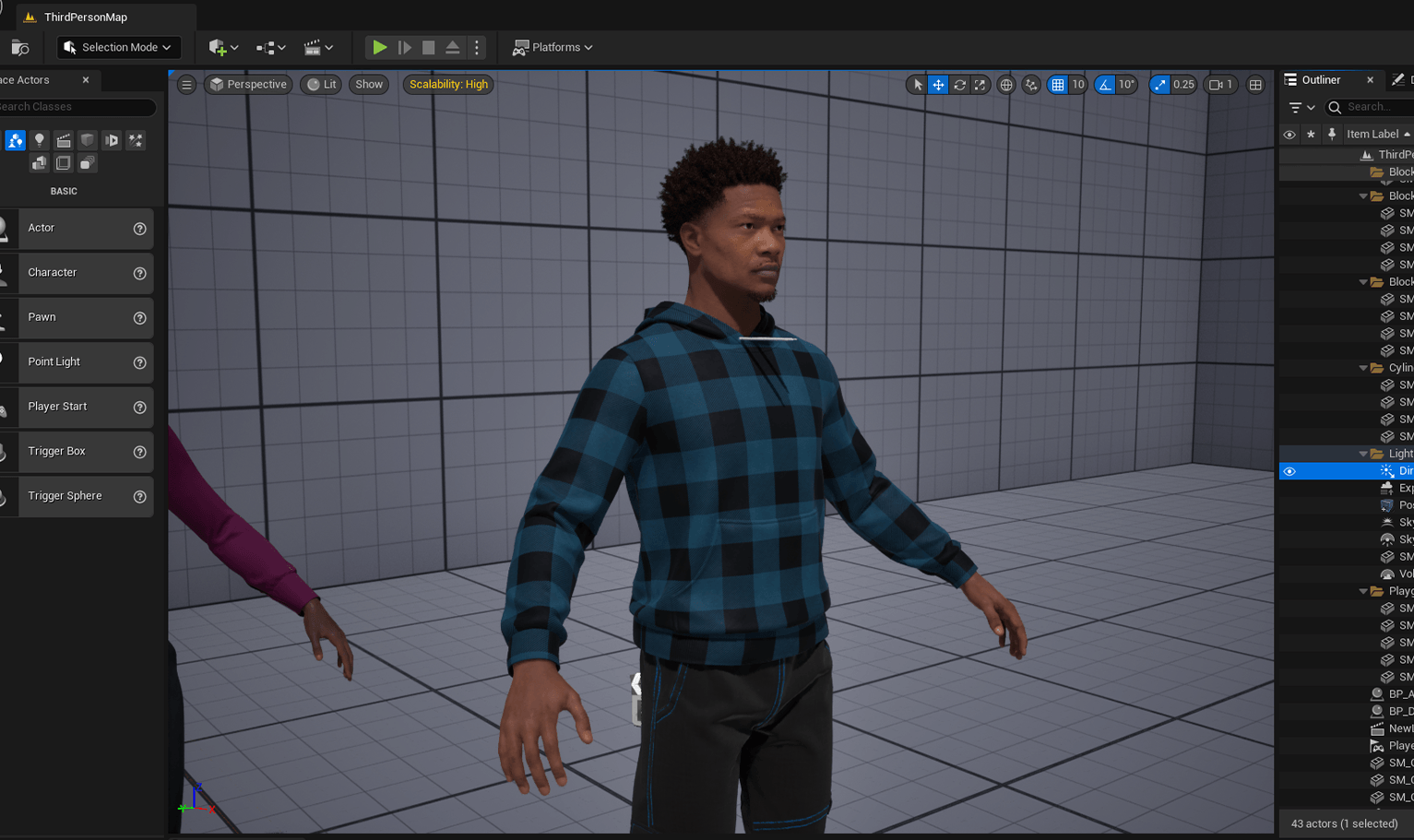Image resolution: width=1414 pixels, height=840 pixels.
Task: Collapse the Cylin folder in Outliner
Action: pos(1363,368)
